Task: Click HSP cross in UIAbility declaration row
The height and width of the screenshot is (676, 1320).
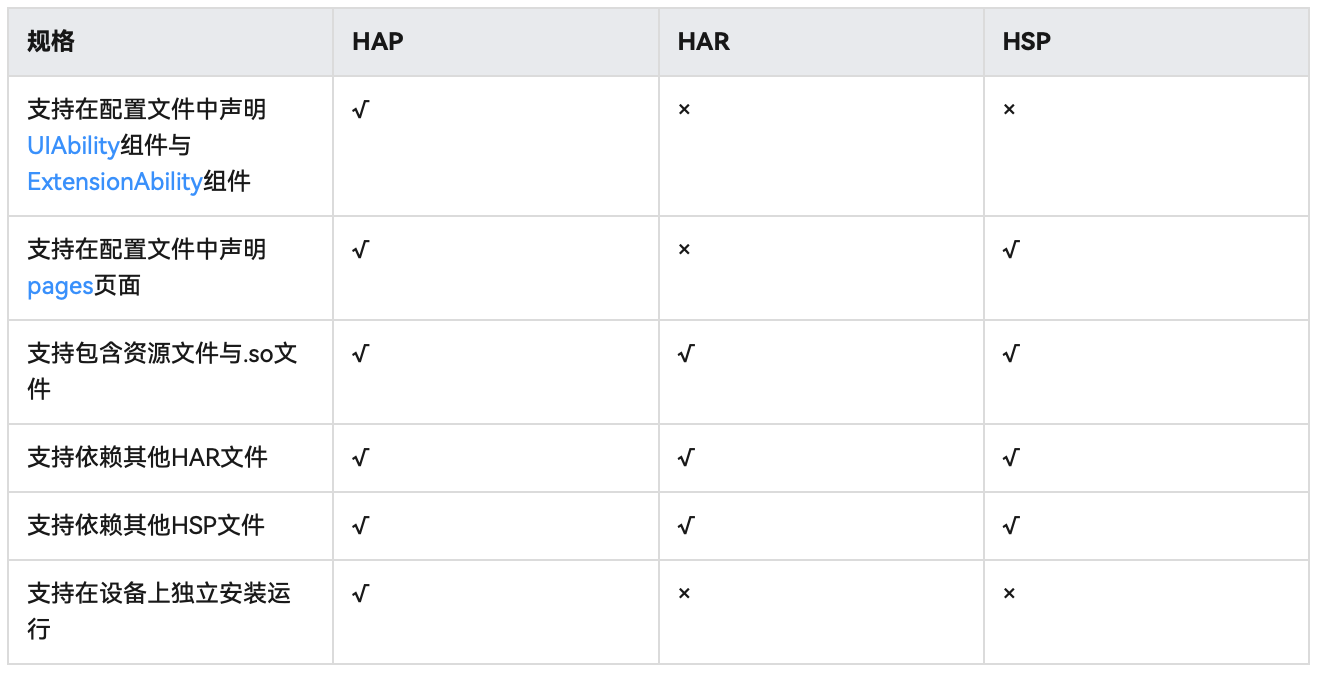Action: click(x=1010, y=109)
